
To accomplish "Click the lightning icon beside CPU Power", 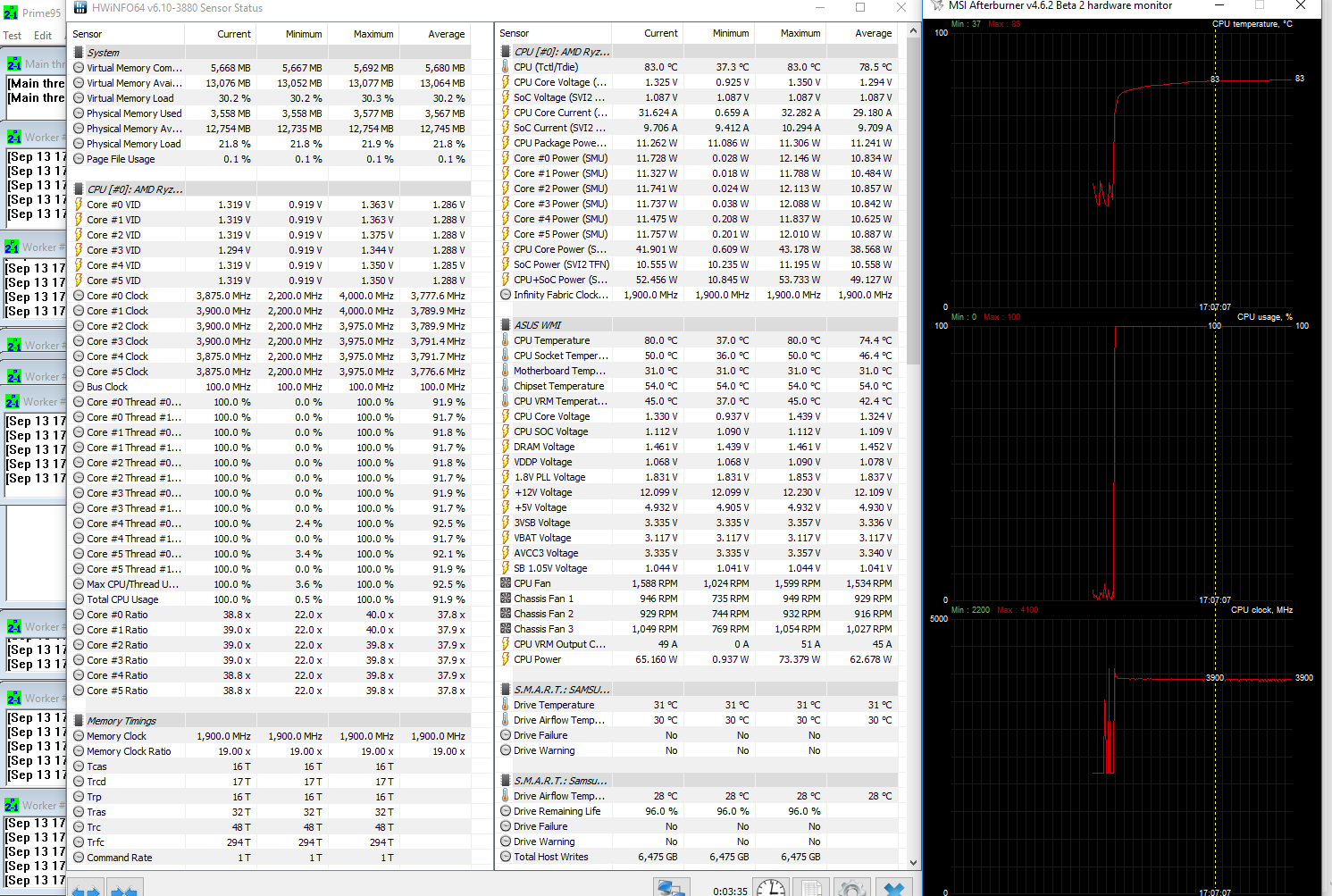I will (x=506, y=659).
